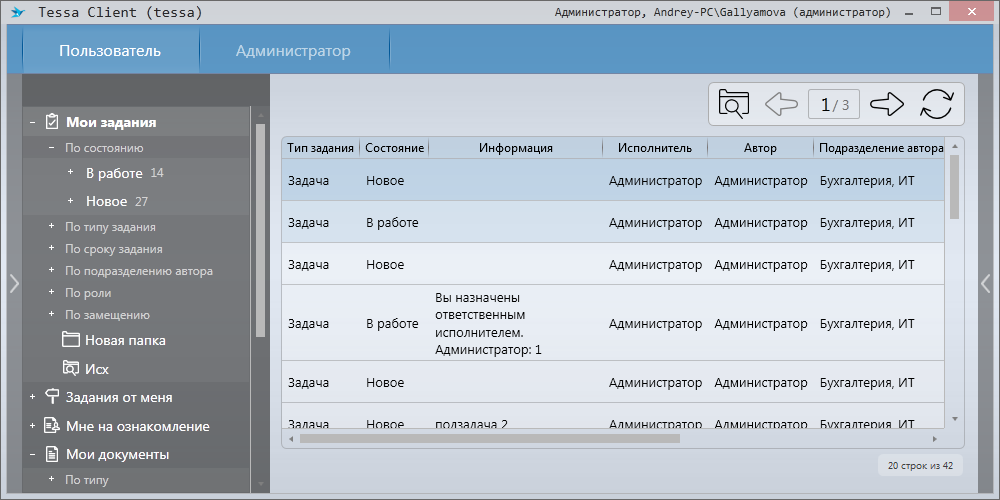Collapse the Мои задания tree node
1000x500 pixels.
33,123
